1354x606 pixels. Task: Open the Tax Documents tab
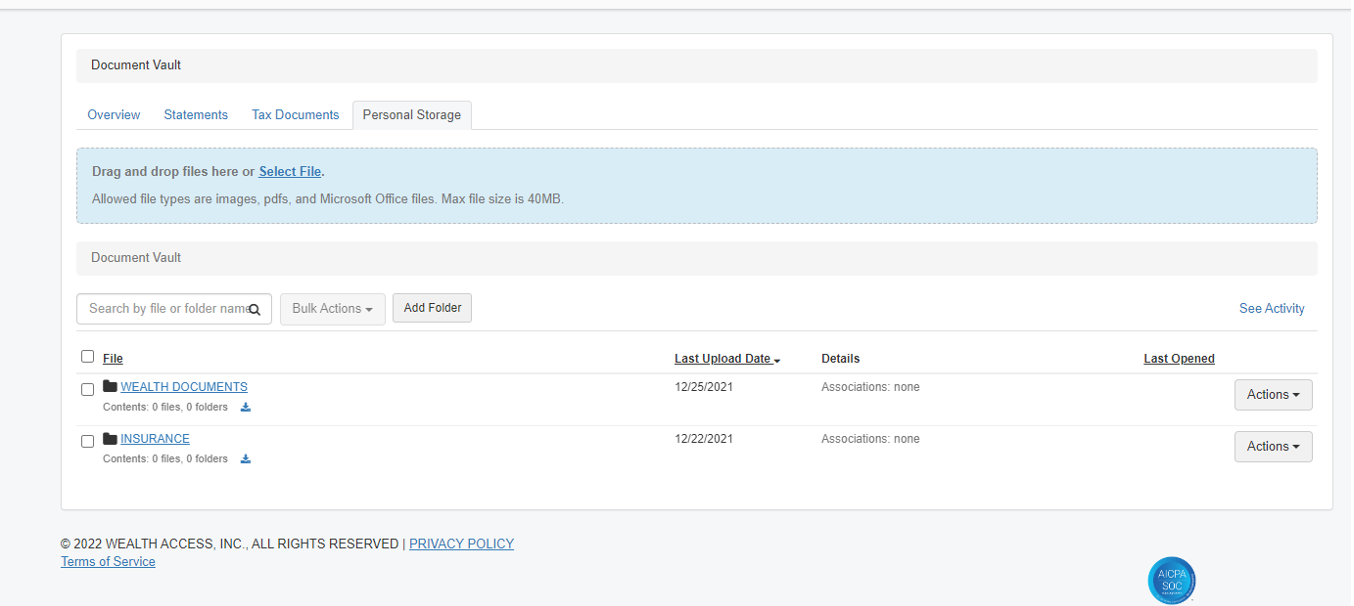point(295,115)
